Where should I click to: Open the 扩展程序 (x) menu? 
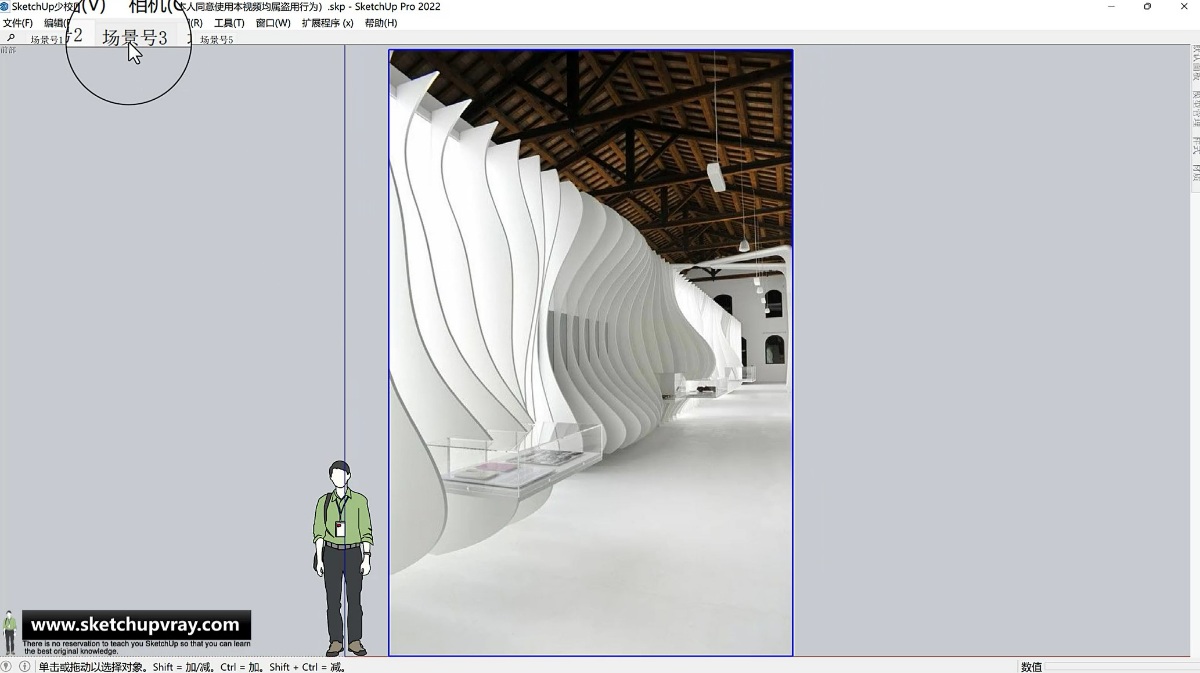[327, 23]
